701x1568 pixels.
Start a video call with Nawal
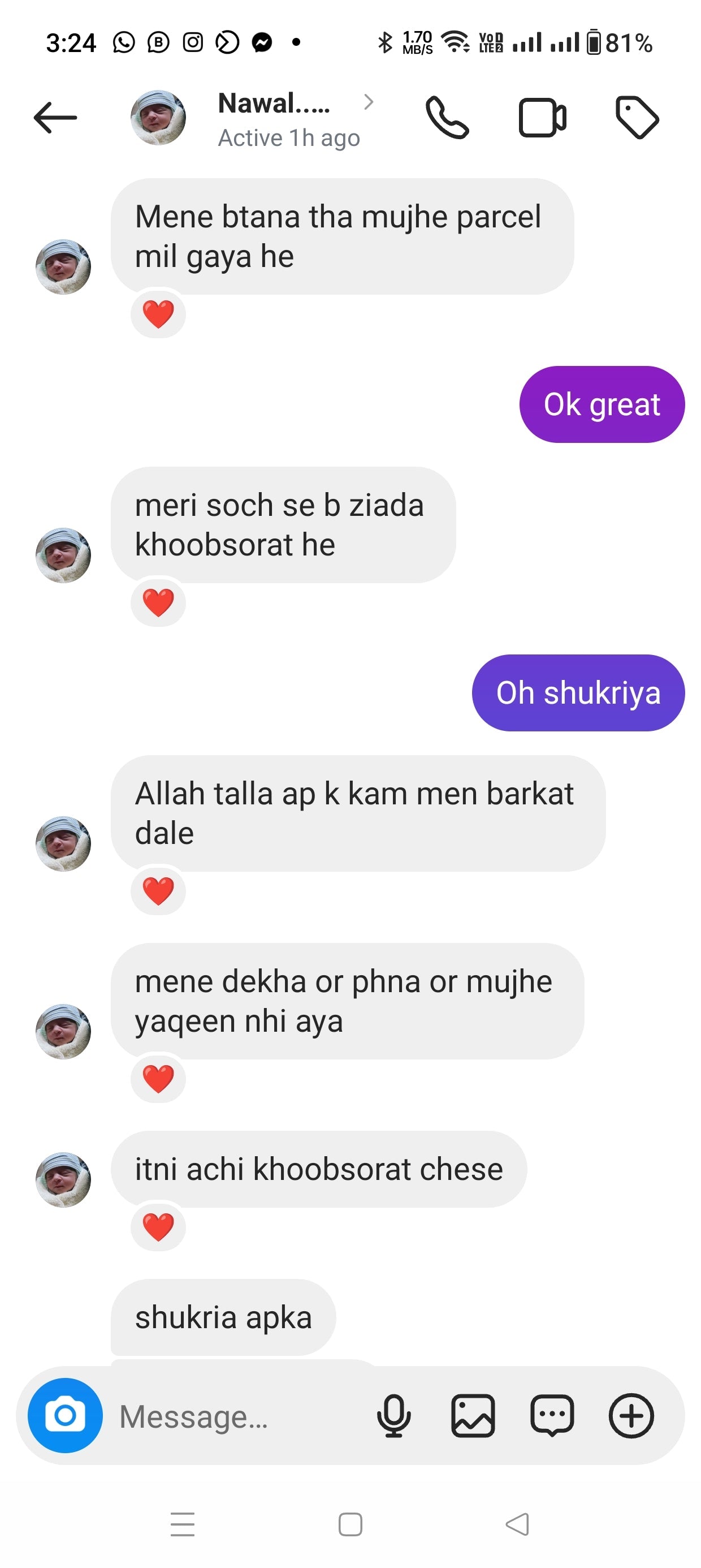[x=542, y=117]
